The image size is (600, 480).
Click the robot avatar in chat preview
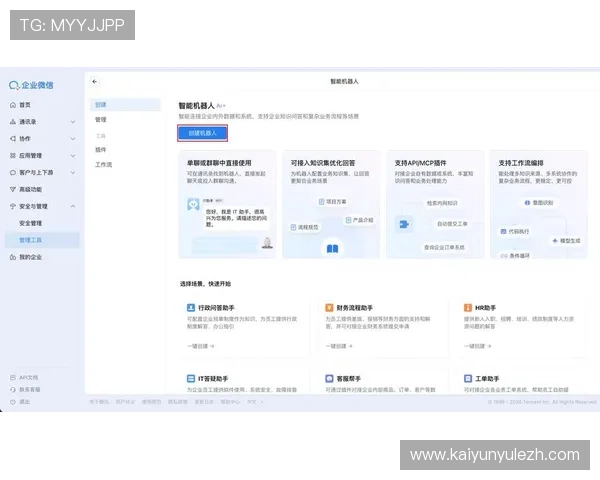tap(193, 204)
